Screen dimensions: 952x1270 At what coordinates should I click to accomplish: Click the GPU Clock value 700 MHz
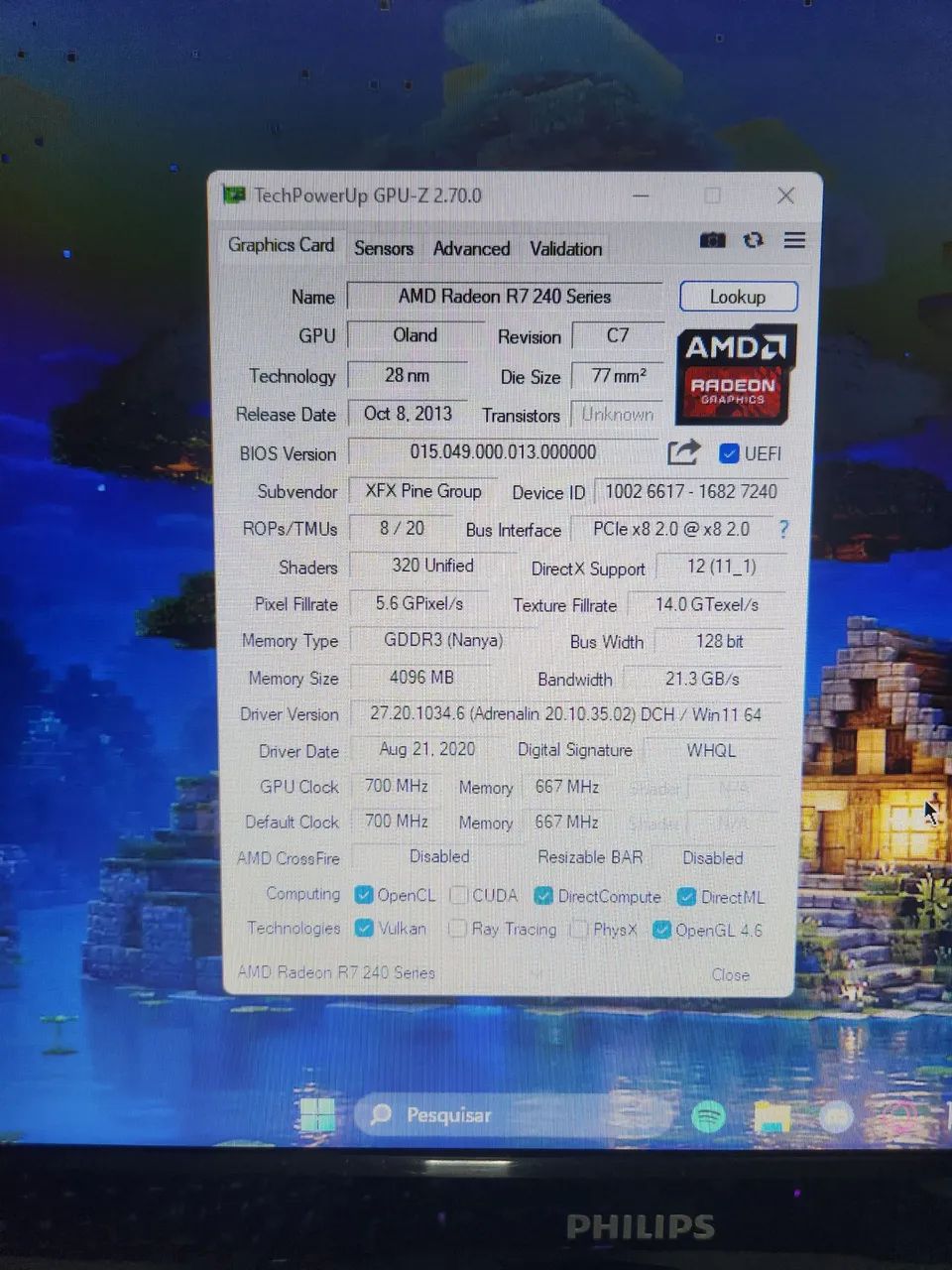coord(397,787)
